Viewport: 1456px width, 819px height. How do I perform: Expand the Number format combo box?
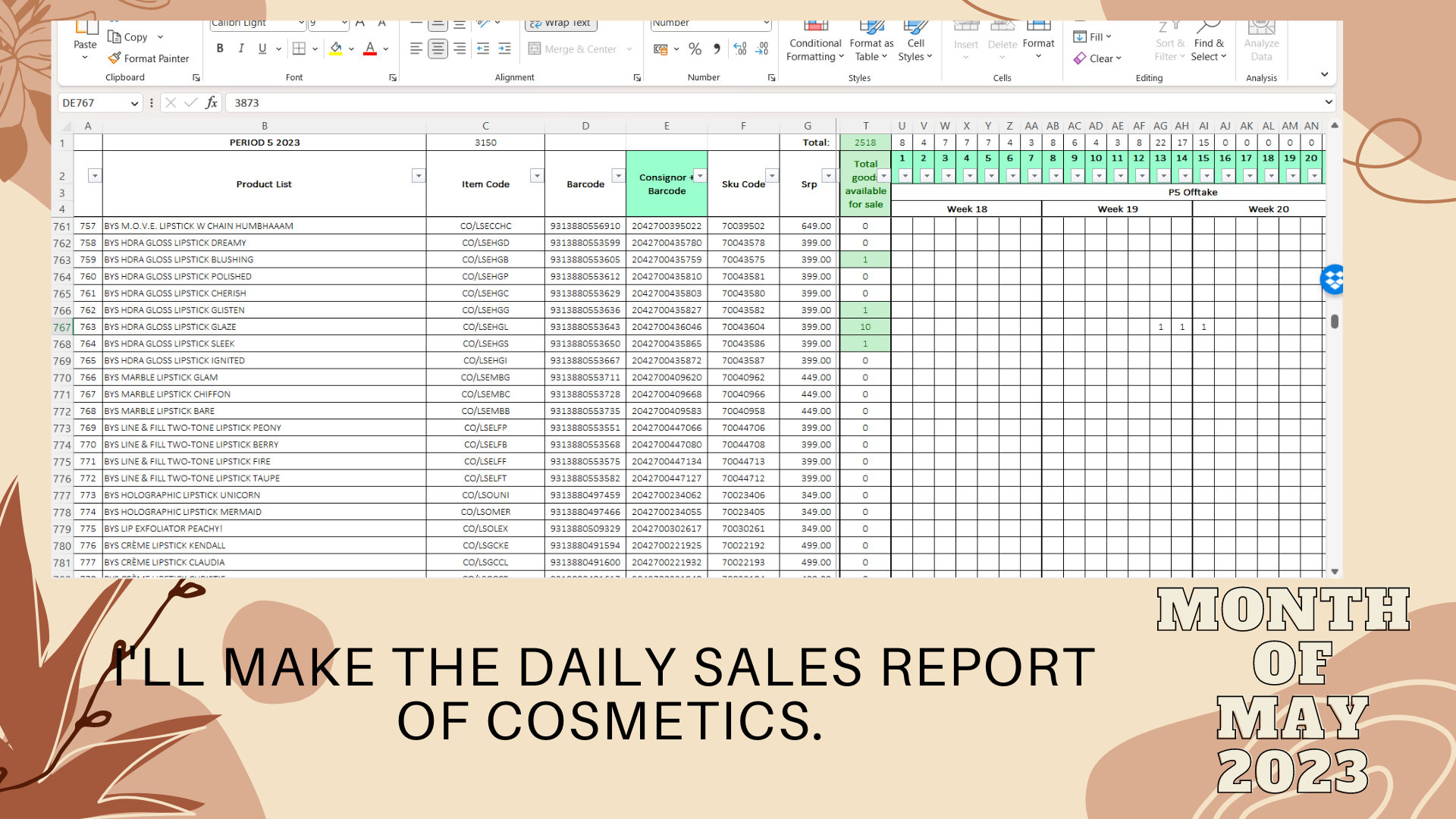(x=766, y=24)
